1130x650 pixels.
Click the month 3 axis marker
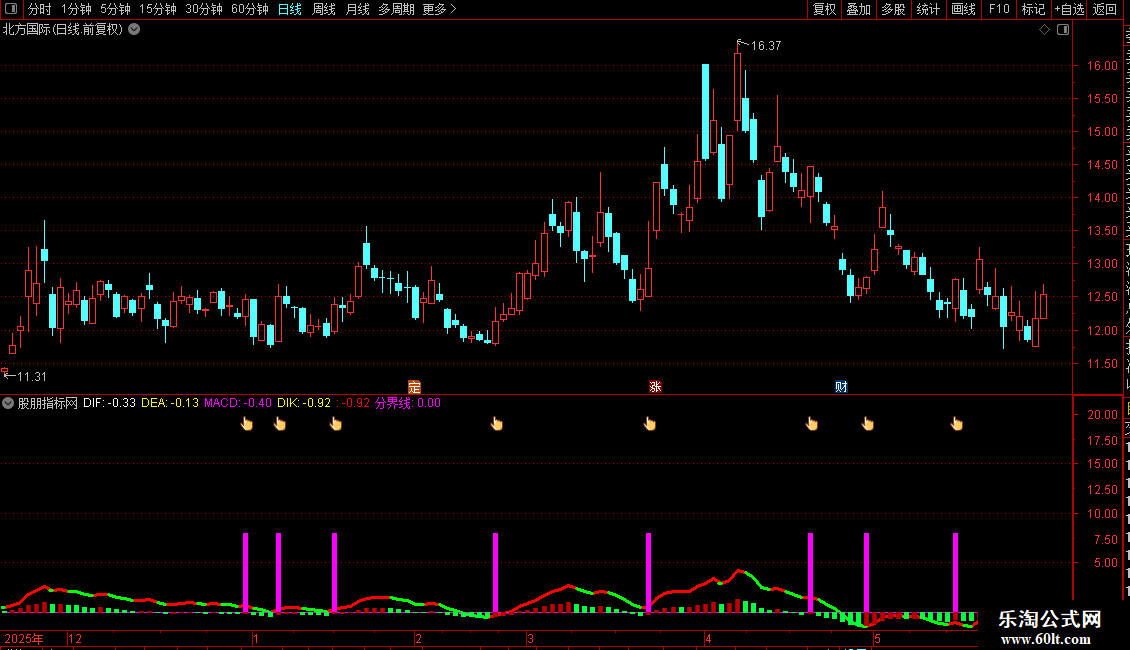[530, 638]
